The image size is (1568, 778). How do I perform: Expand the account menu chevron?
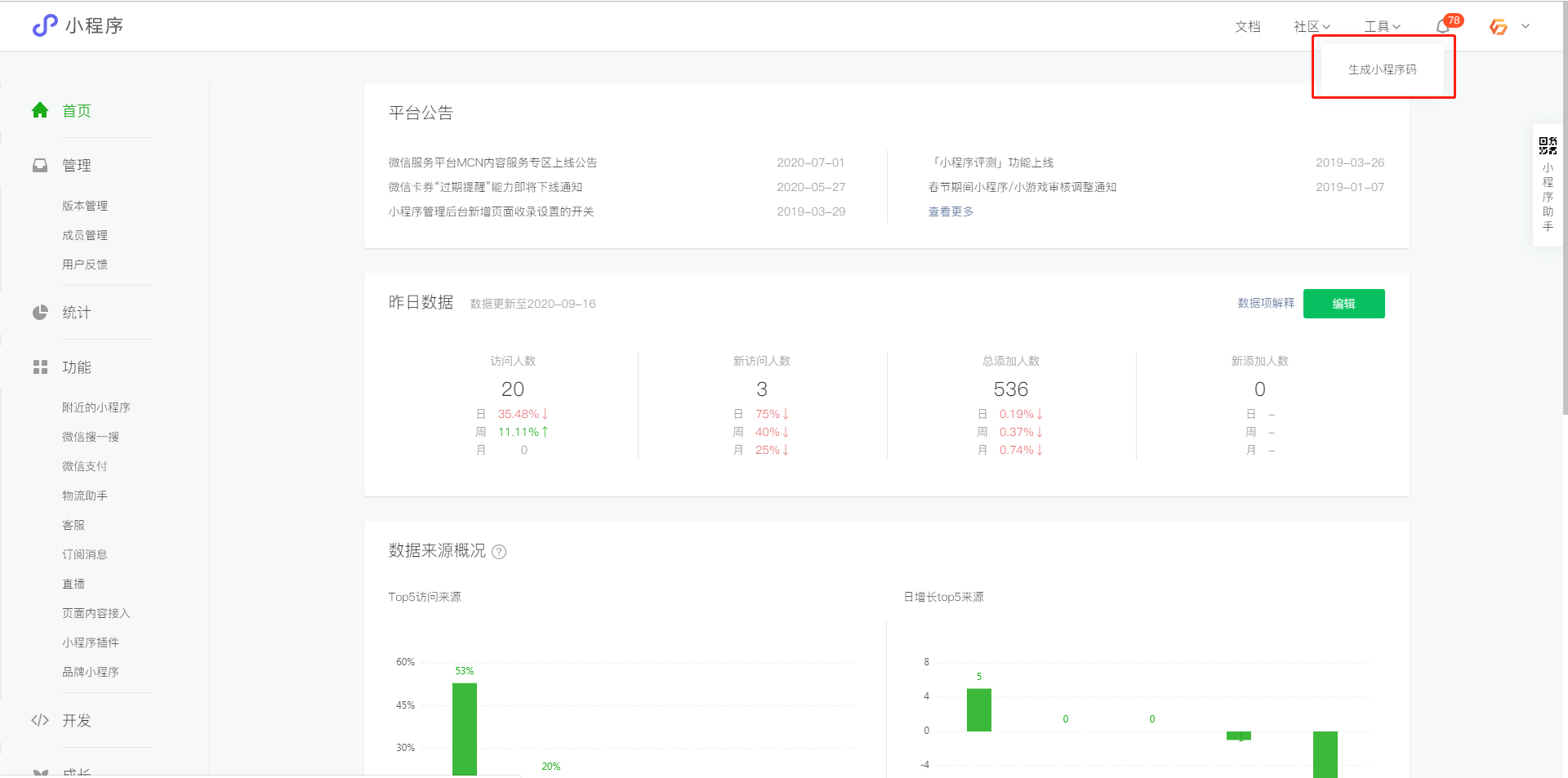pos(1526,26)
